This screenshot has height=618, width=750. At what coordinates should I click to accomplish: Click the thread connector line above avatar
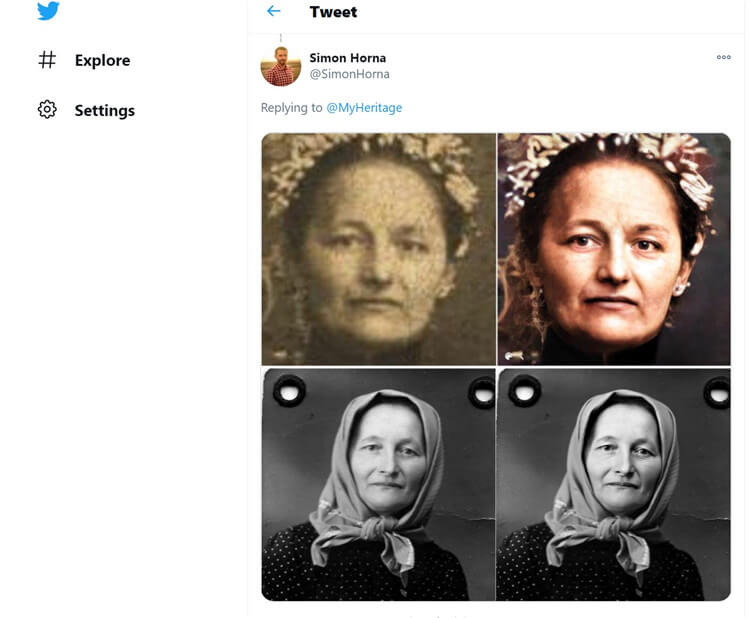click(x=281, y=39)
